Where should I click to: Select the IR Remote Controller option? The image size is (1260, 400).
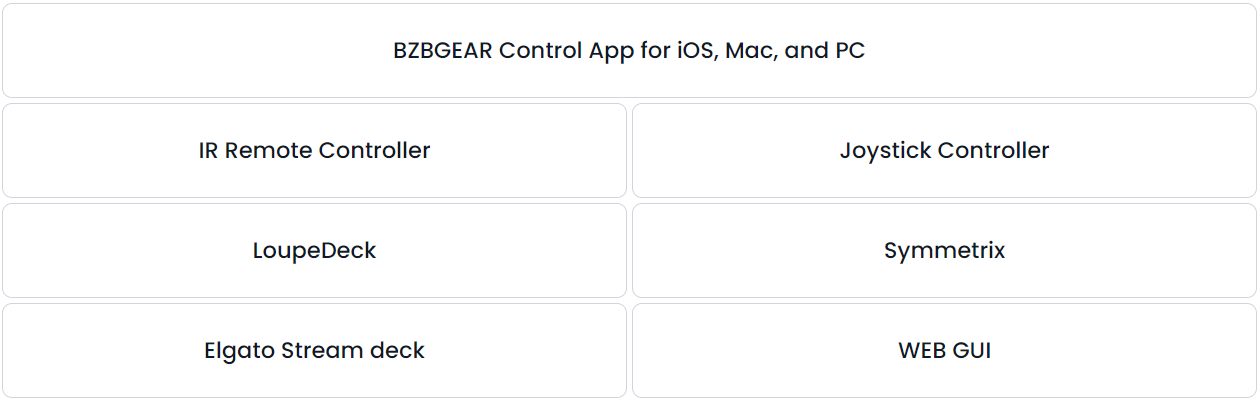314,150
